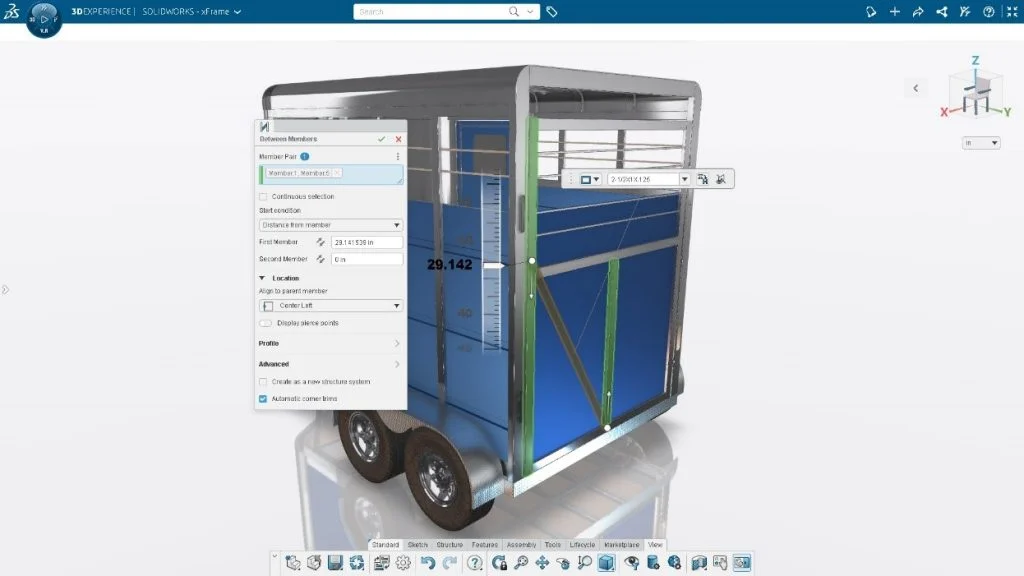Open Help question mark in bottom toolbar

pyautogui.click(x=475, y=563)
